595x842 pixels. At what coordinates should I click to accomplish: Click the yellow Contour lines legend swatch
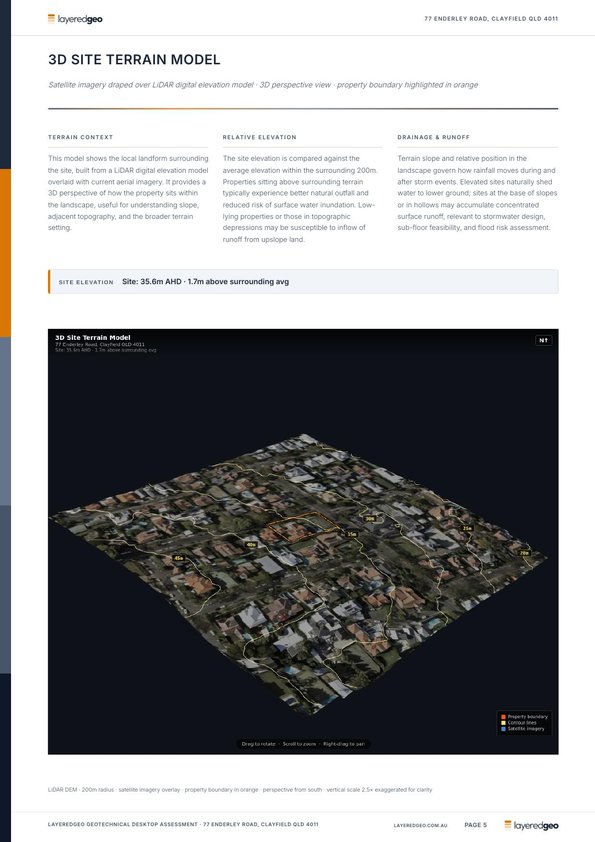tap(503, 723)
